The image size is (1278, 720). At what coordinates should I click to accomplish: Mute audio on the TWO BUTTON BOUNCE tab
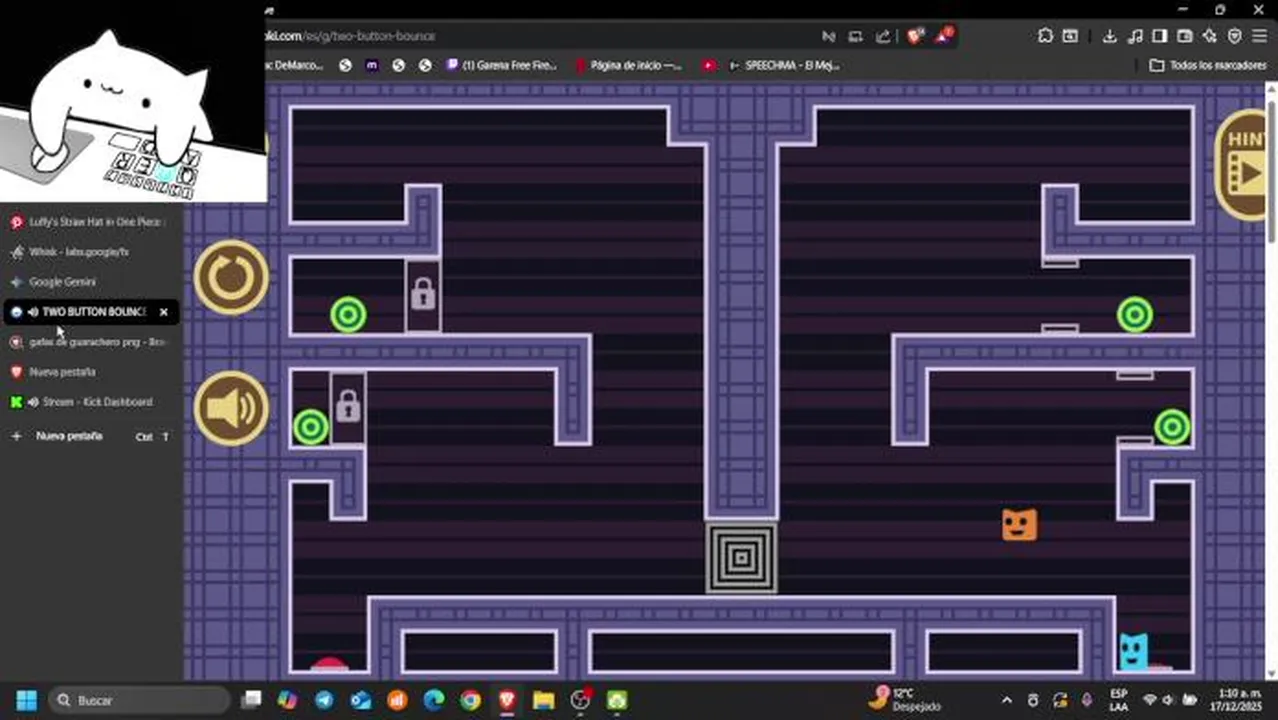(33, 312)
